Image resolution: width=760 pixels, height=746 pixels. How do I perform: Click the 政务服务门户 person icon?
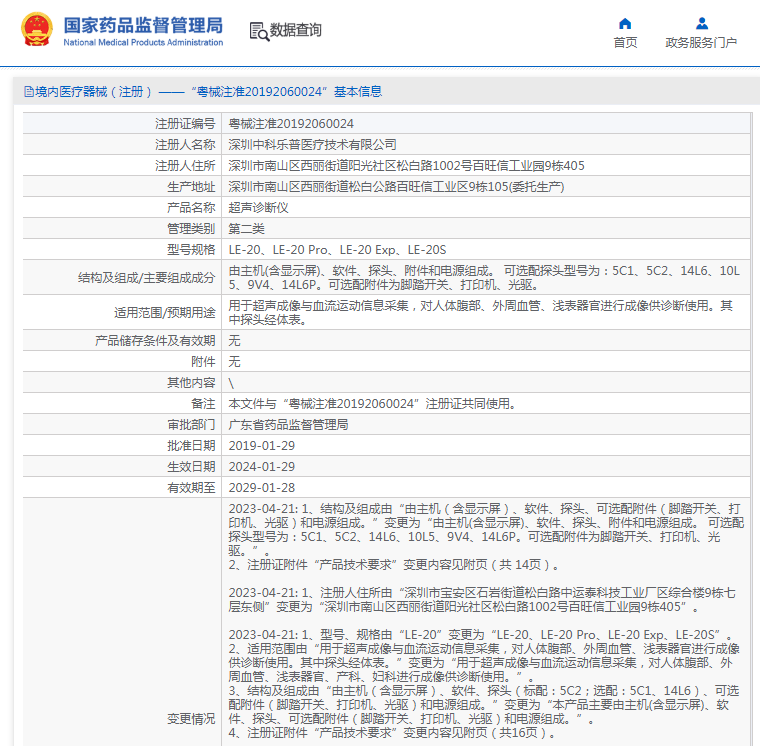pyautogui.click(x=701, y=23)
